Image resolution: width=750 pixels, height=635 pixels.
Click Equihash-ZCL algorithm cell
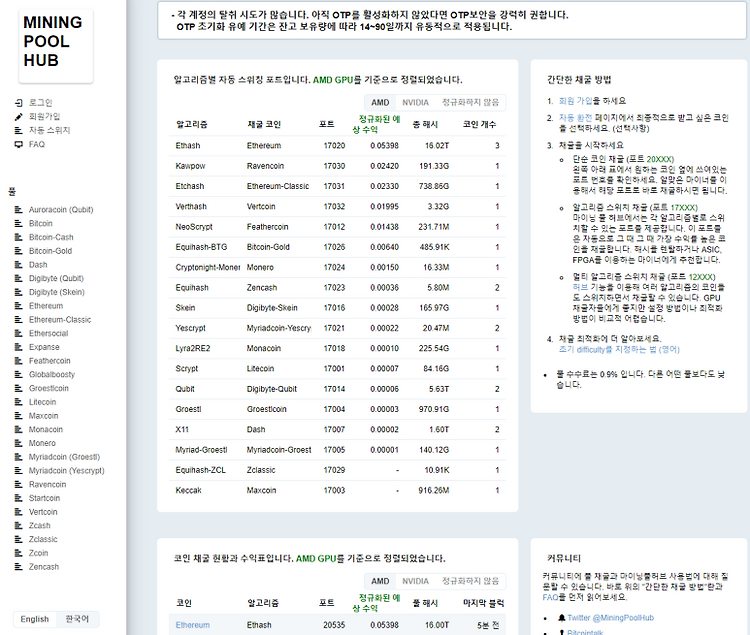(200, 470)
